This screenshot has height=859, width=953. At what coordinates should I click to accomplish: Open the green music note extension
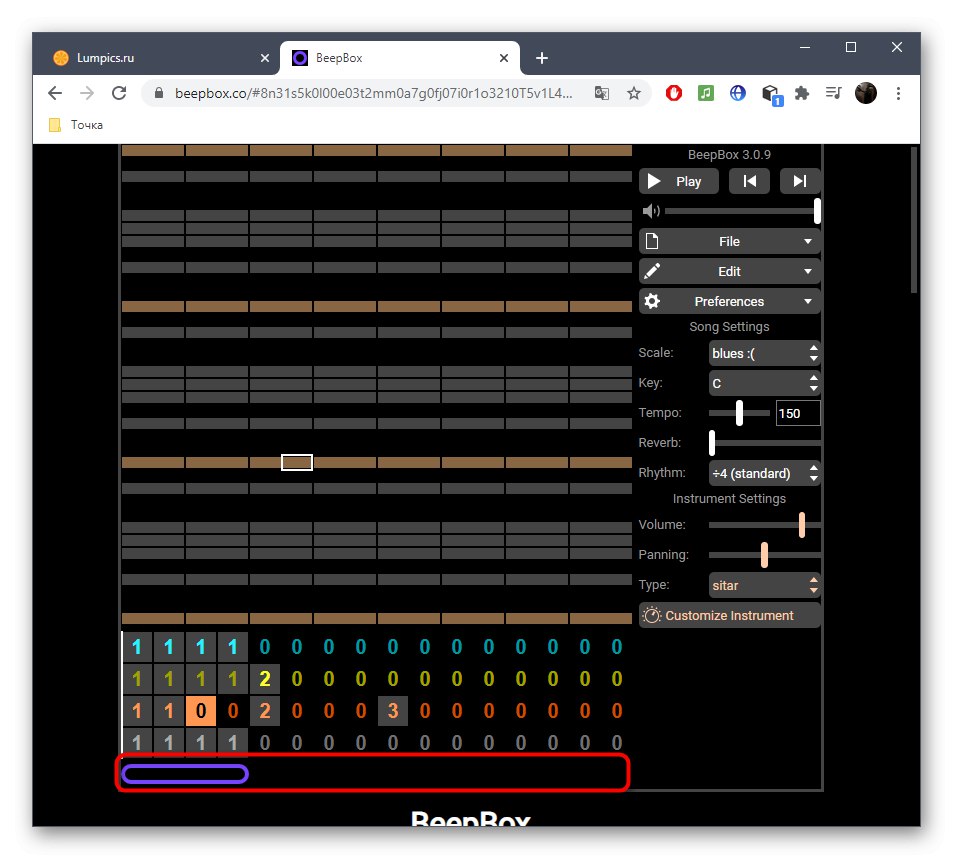(706, 93)
